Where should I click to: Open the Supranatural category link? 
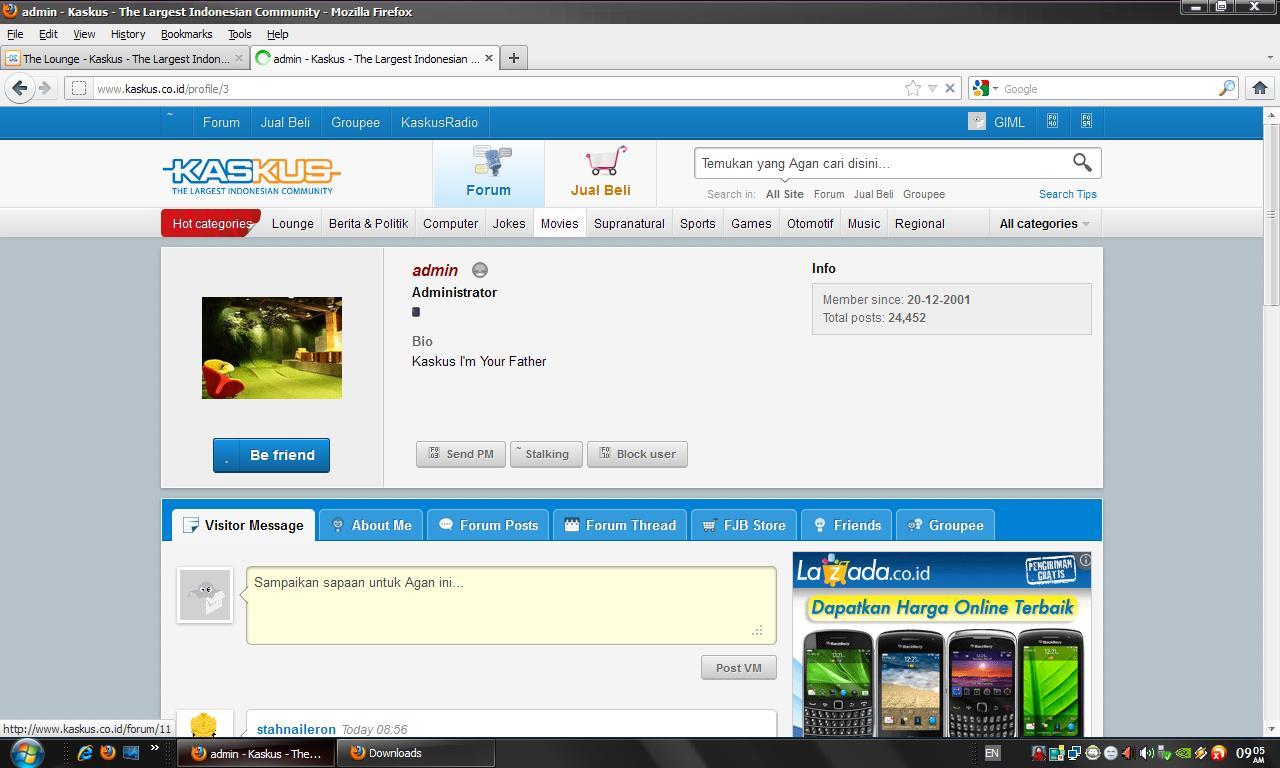coord(629,223)
